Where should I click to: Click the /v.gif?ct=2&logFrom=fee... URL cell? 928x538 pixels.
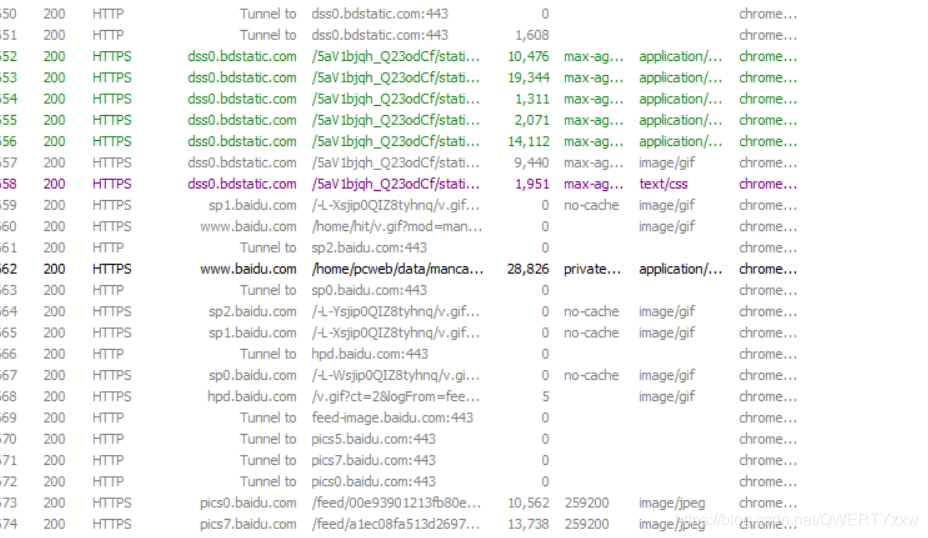click(395, 397)
